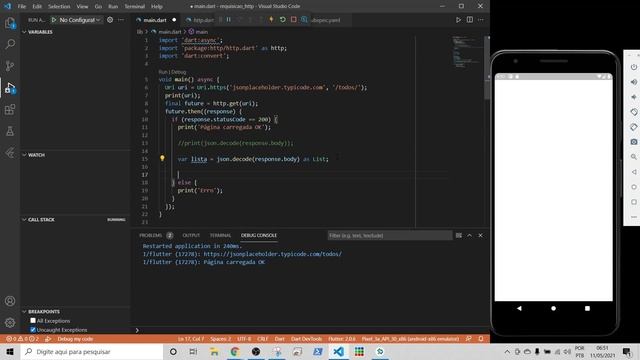Open the Testing flask icon
640x360 pixels.
pyautogui.click(x=10, y=131)
